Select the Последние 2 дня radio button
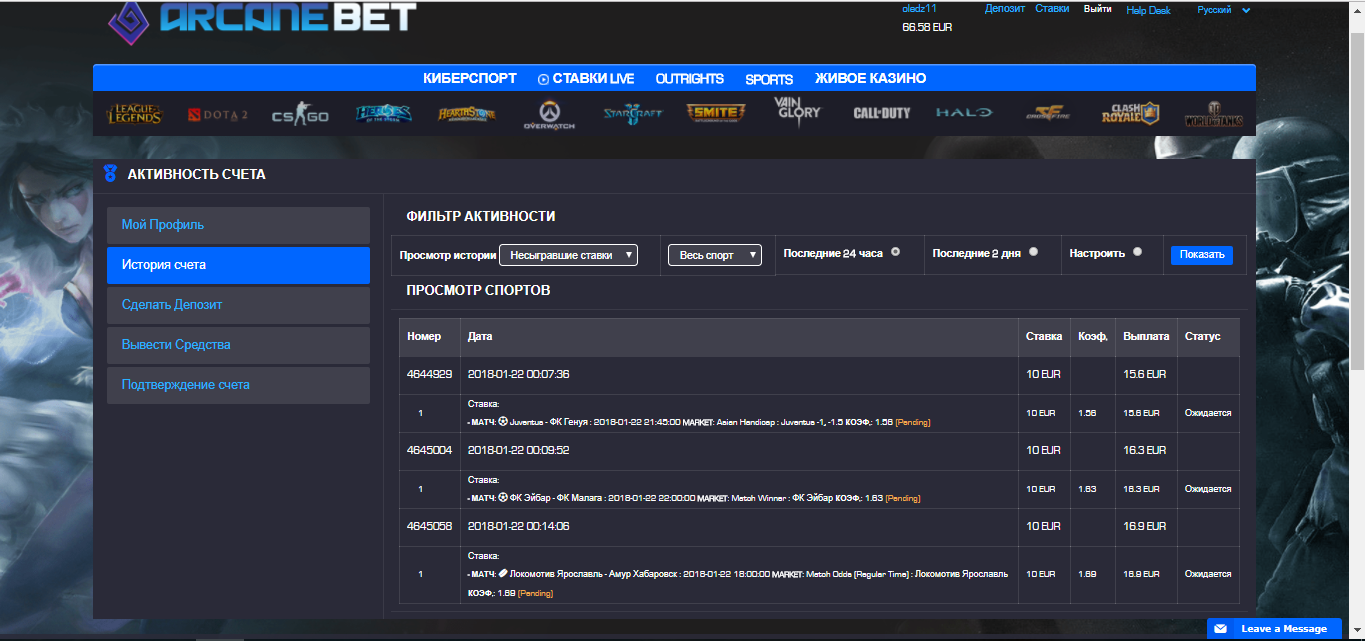Viewport: 1365px width, 641px height. point(1033,252)
